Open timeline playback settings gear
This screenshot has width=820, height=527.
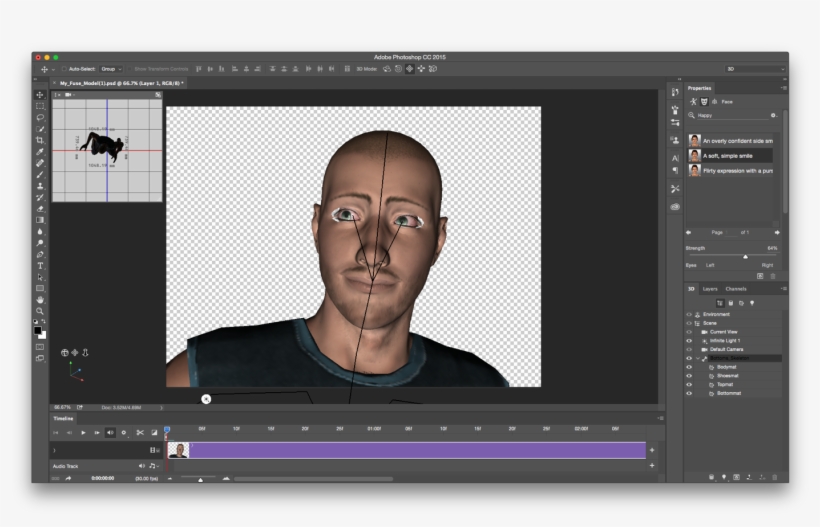124,432
